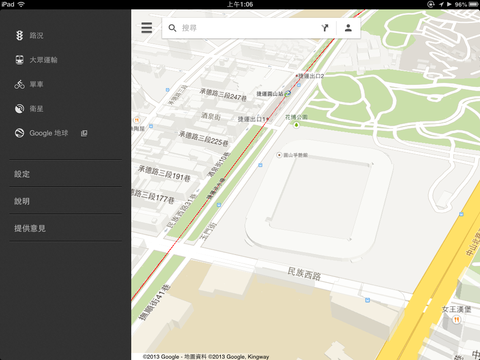480x360 pixels.
Task: Toggle the 大眾運輸 transit layer
Action: click(x=36, y=60)
